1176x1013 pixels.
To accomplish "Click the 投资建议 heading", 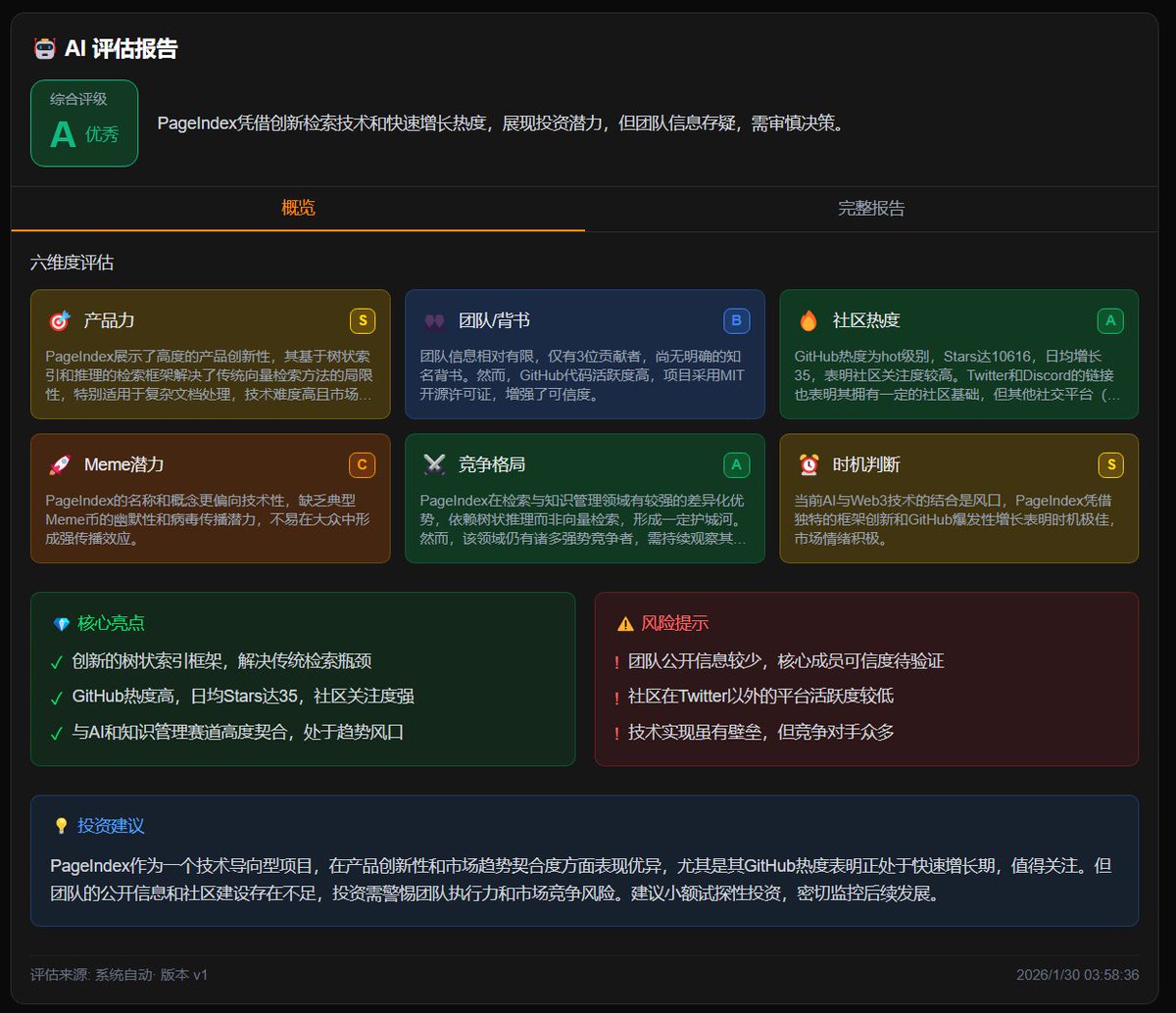I will (x=111, y=826).
